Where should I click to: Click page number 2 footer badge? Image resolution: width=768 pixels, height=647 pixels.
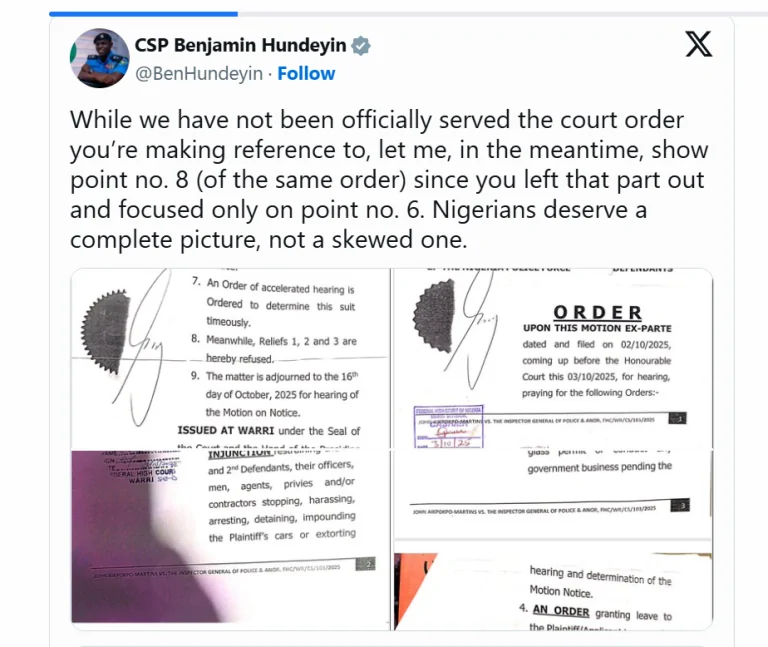point(365,564)
